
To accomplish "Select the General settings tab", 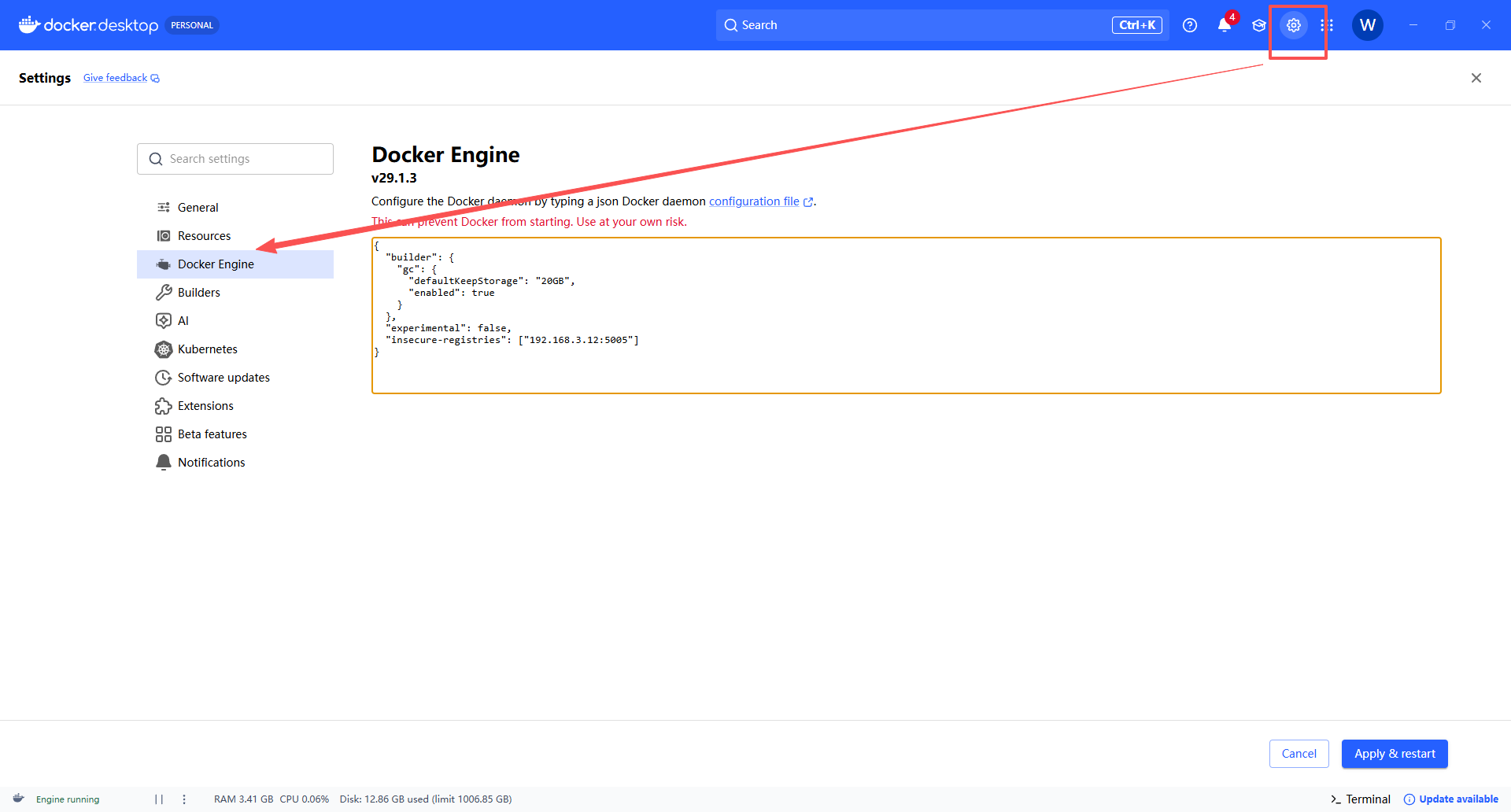I will (x=198, y=208).
